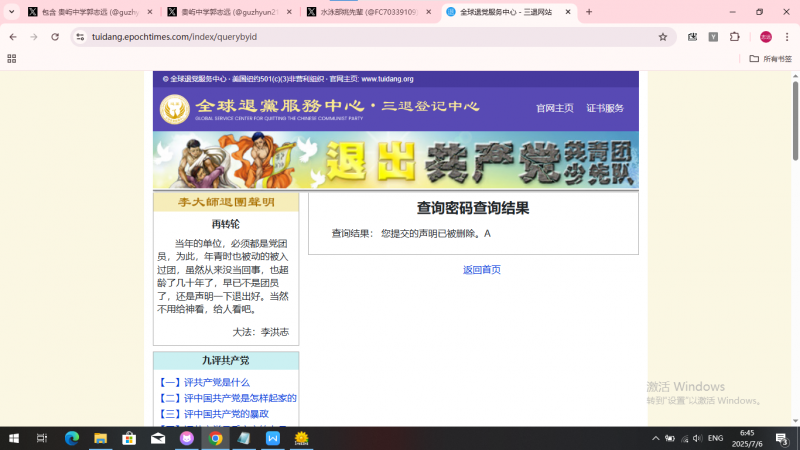Open File Explorer from taskbar
This screenshot has width=800, height=450.
click(101, 438)
